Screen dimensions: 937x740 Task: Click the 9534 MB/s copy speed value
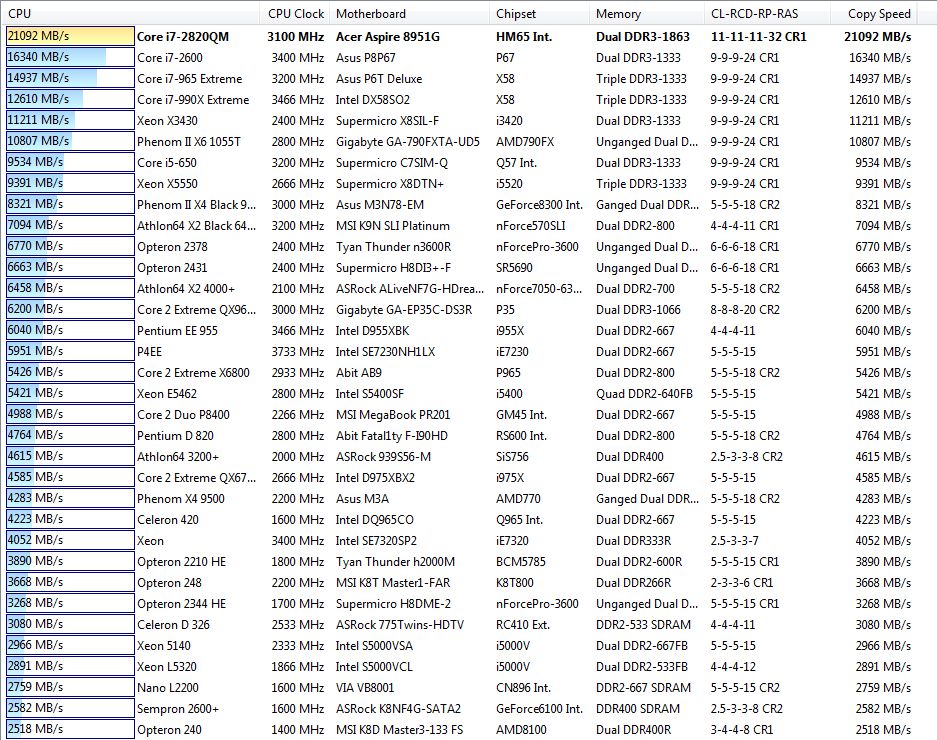point(883,163)
